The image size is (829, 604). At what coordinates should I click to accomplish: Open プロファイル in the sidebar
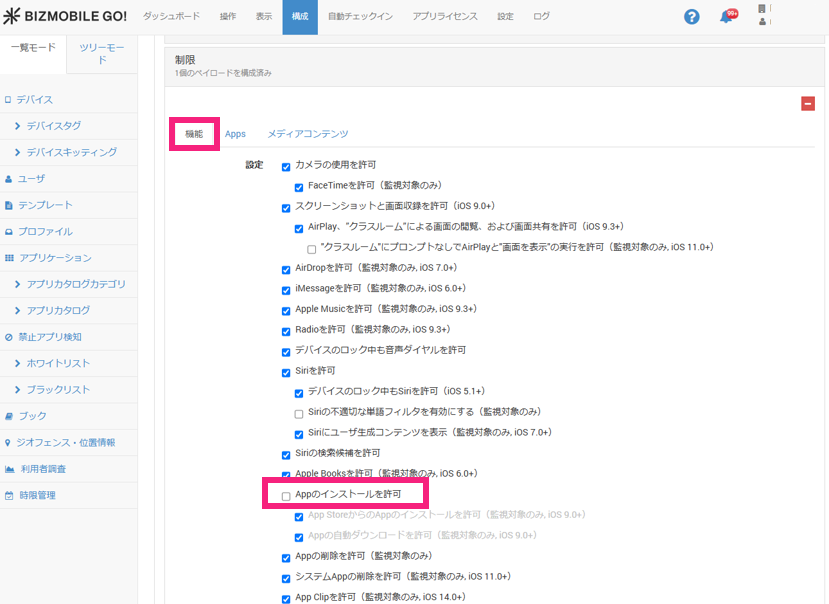(45, 231)
